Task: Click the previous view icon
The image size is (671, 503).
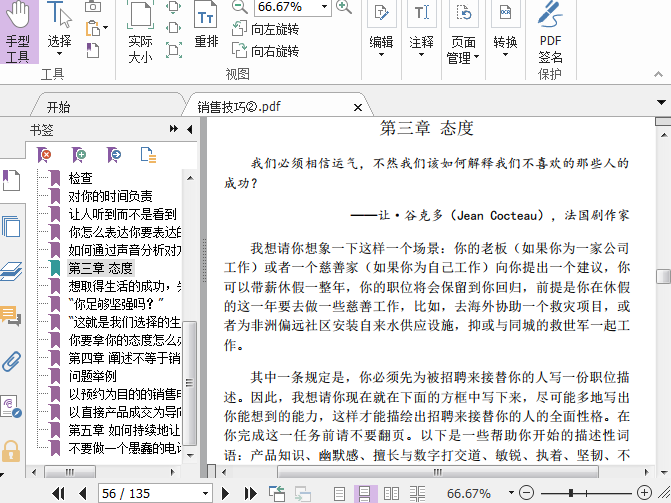Action: tap(277, 493)
